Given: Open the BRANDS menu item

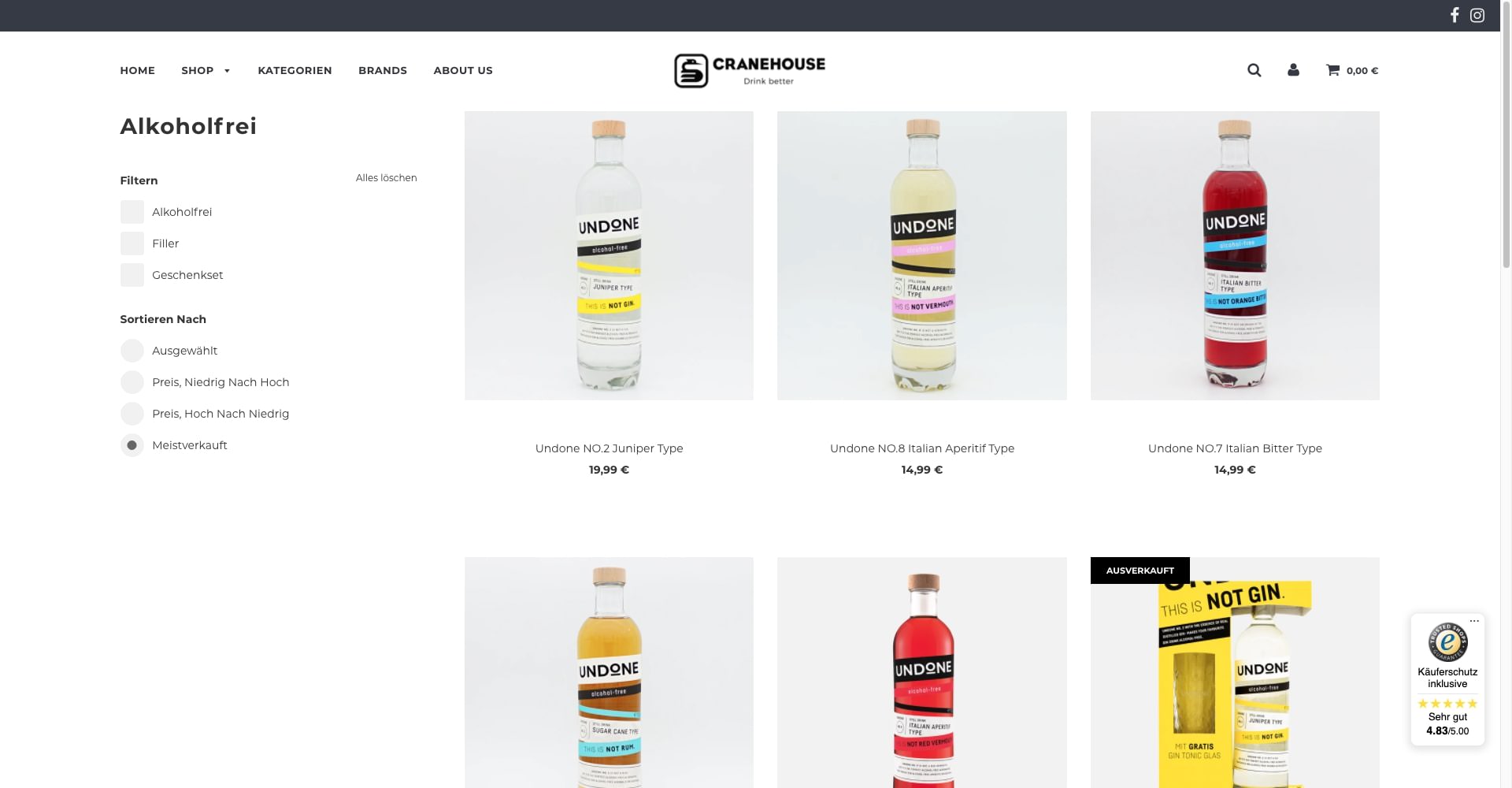Looking at the screenshot, I should [x=383, y=70].
